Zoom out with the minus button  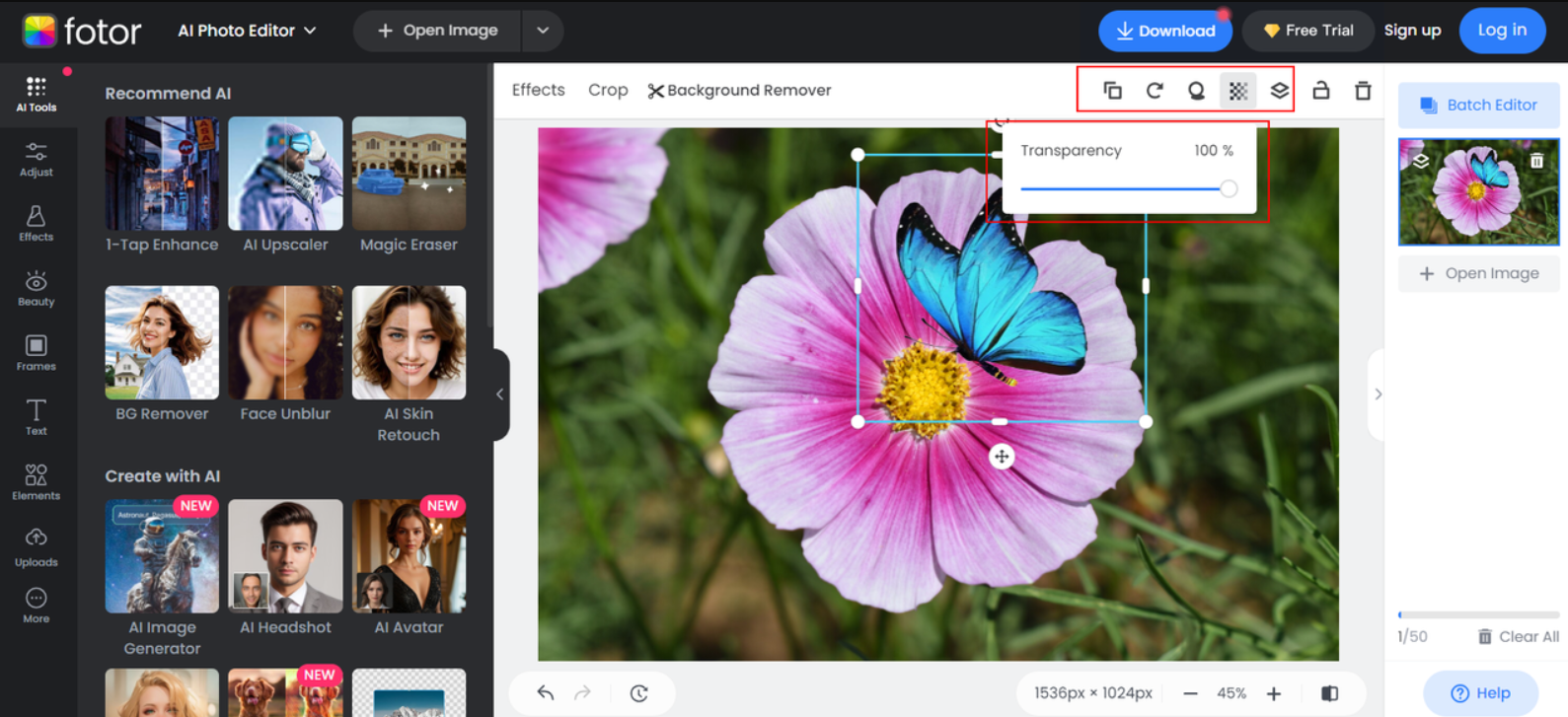tap(1190, 693)
